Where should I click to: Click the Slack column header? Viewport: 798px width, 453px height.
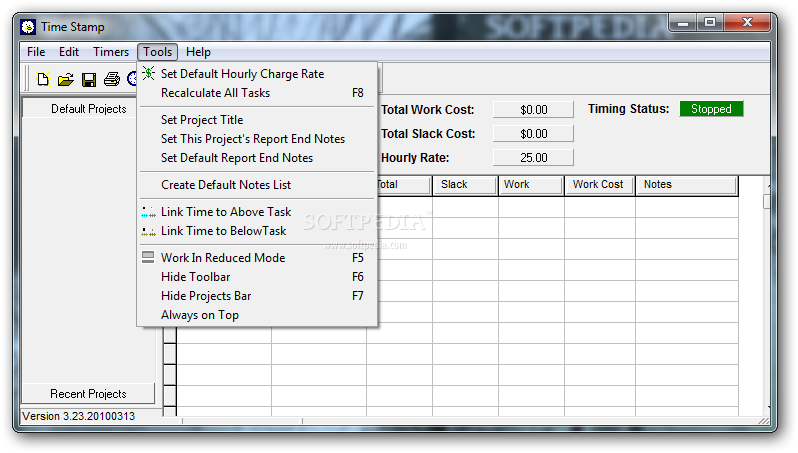[465, 185]
